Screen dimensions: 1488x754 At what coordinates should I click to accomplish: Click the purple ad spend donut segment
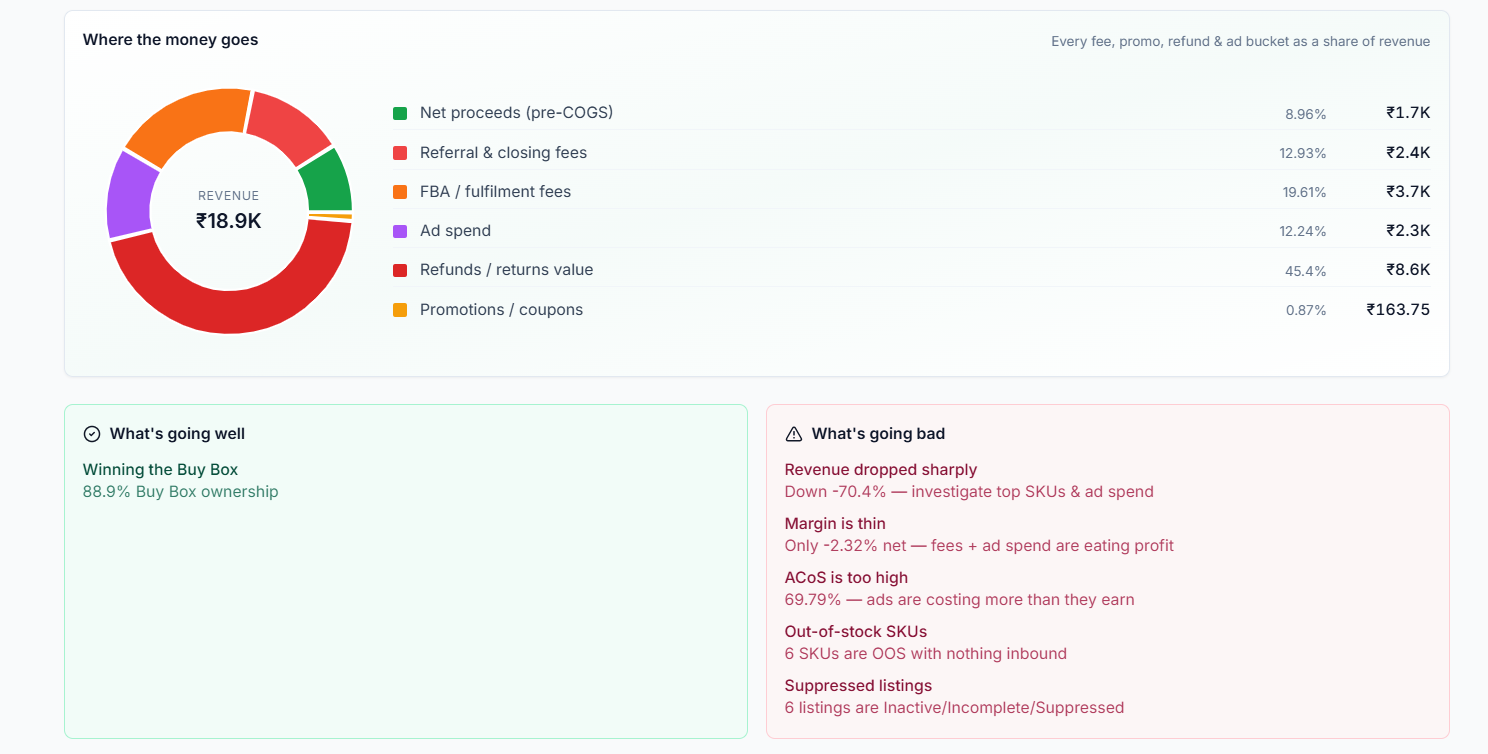[130, 197]
